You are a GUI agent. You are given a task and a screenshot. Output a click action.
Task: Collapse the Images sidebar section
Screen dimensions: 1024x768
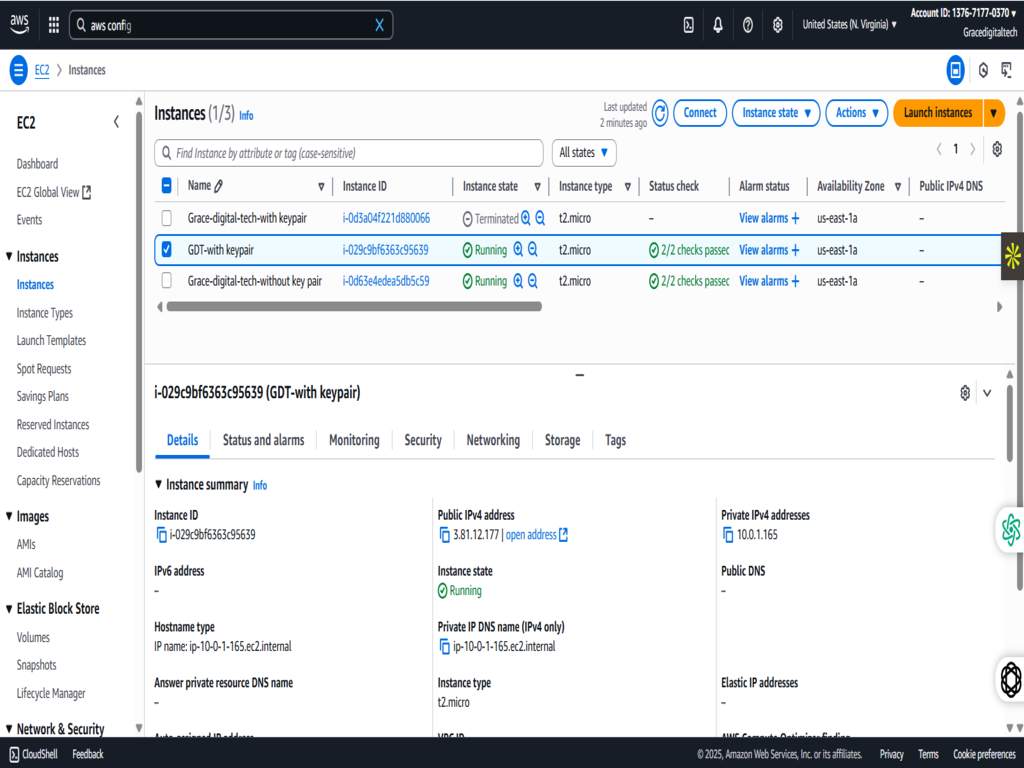[x=9, y=516]
